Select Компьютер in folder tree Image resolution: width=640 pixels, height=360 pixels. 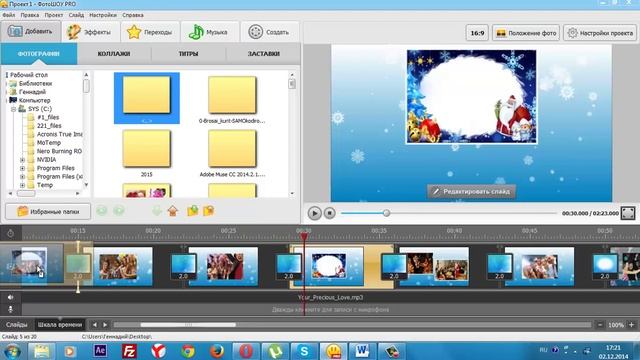click(x=35, y=100)
